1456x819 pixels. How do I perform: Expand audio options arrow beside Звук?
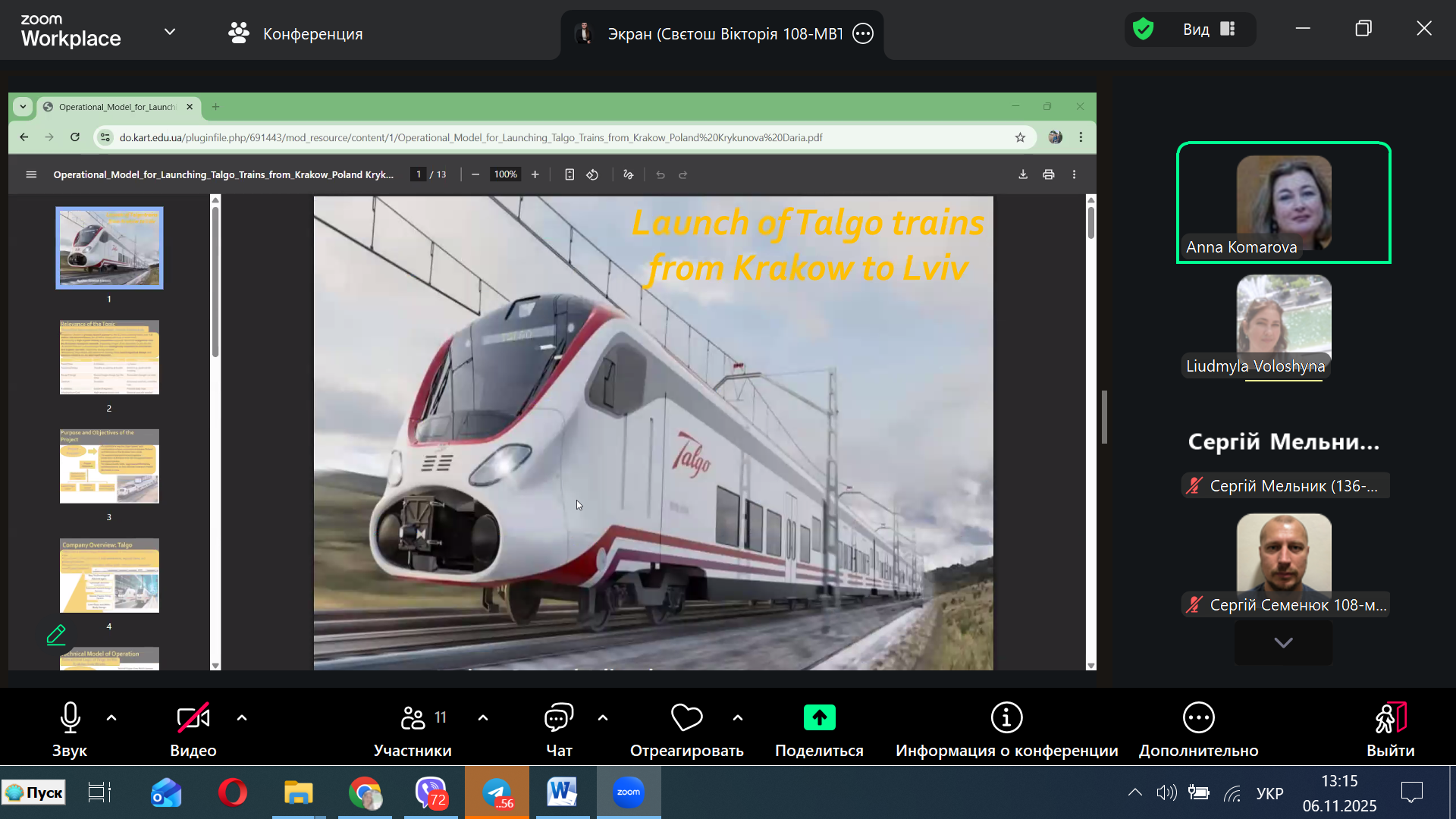tap(111, 717)
